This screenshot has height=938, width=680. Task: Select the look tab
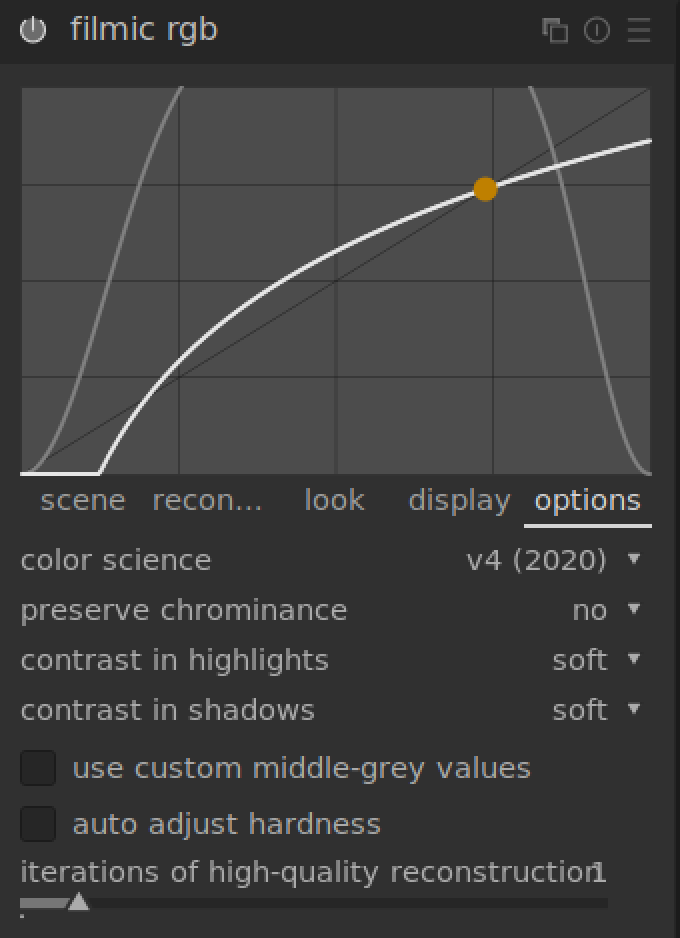pyautogui.click(x=334, y=500)
